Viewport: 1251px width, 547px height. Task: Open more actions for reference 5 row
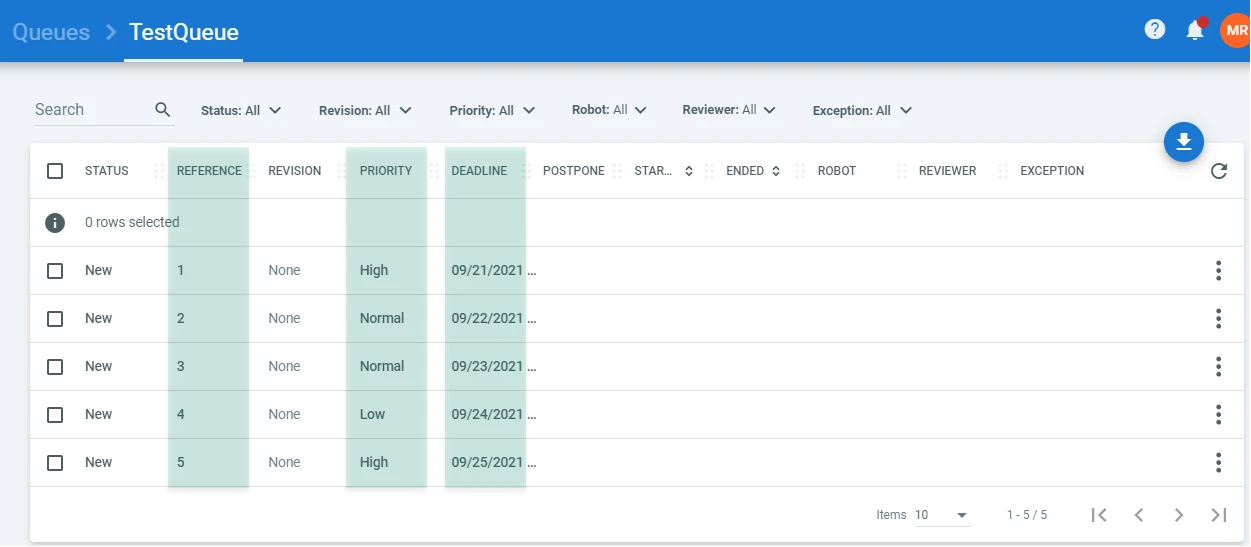tap(1218, 462)
